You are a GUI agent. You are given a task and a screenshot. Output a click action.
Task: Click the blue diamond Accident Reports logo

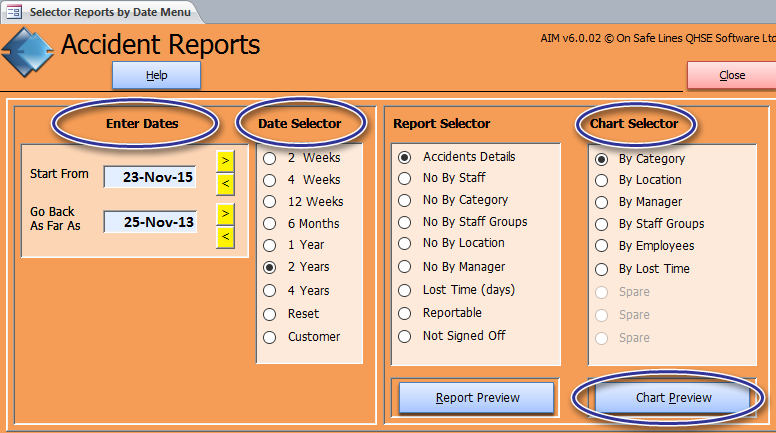click(27, 52)
